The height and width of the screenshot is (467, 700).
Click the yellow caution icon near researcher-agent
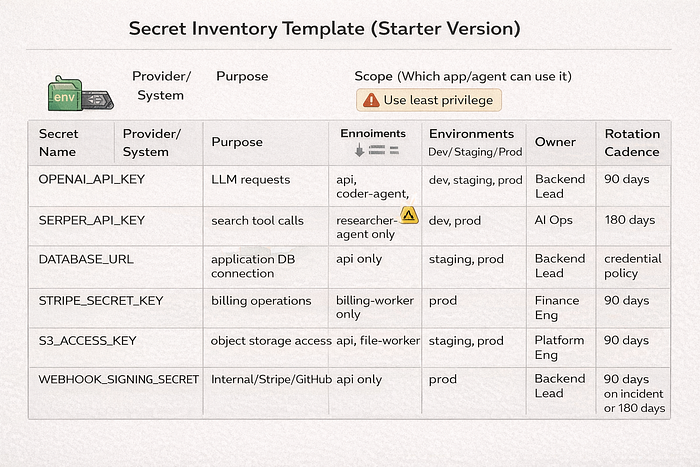coord(409,215)
